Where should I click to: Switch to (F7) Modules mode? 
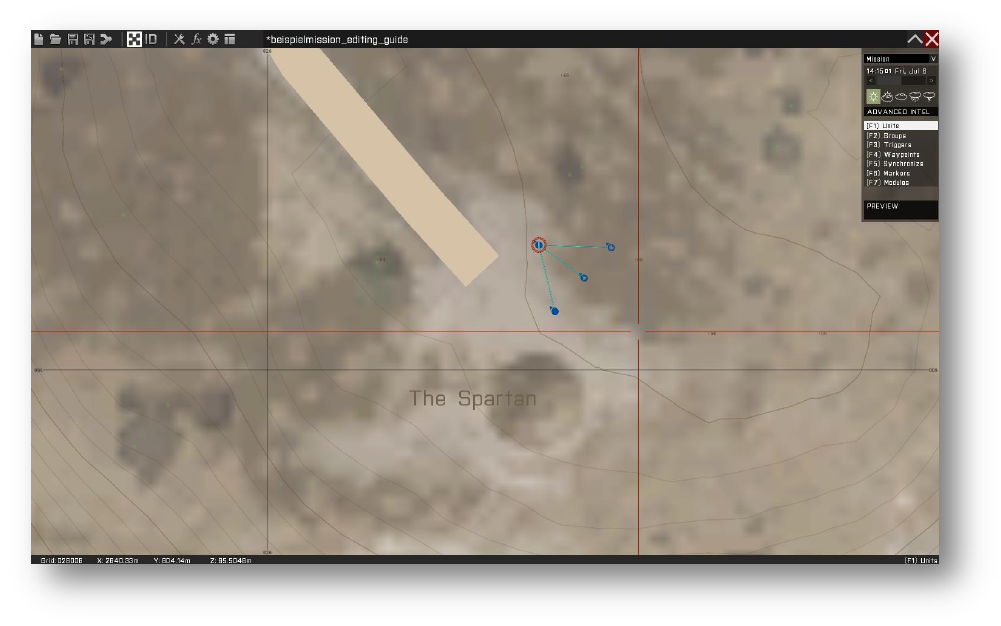click(901, 183)
